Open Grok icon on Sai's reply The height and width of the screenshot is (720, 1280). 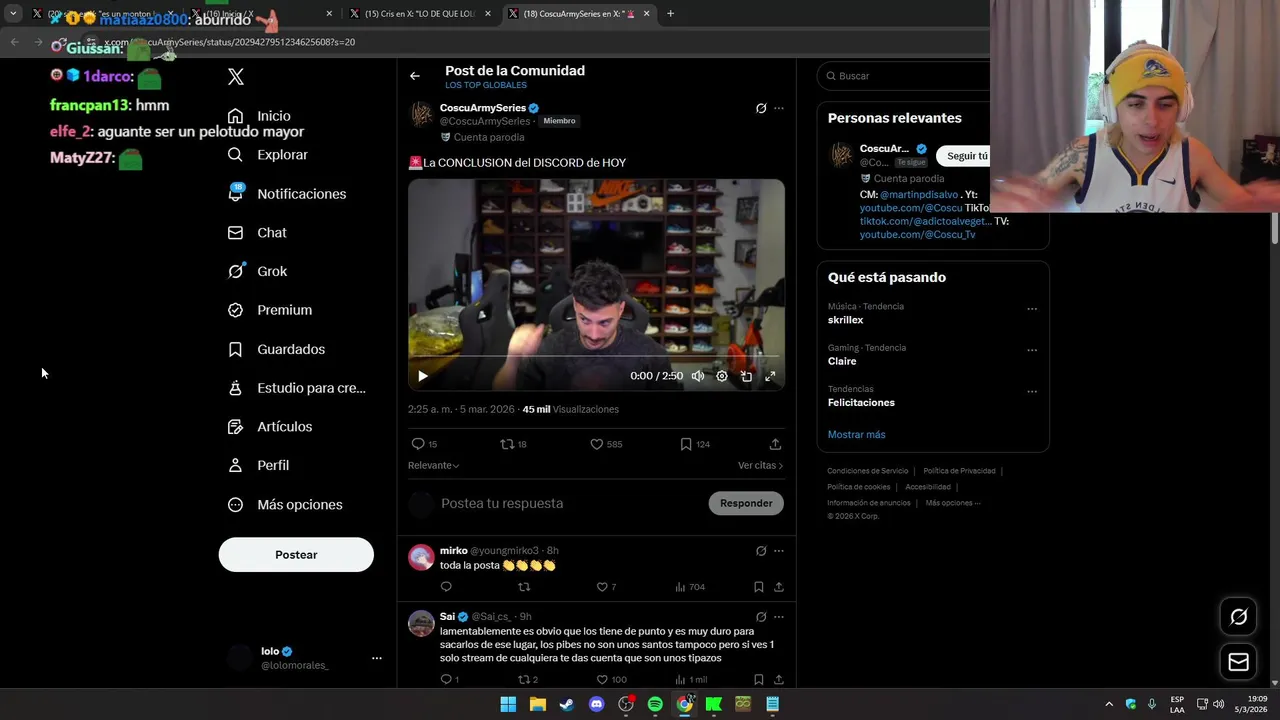[761, 617]
